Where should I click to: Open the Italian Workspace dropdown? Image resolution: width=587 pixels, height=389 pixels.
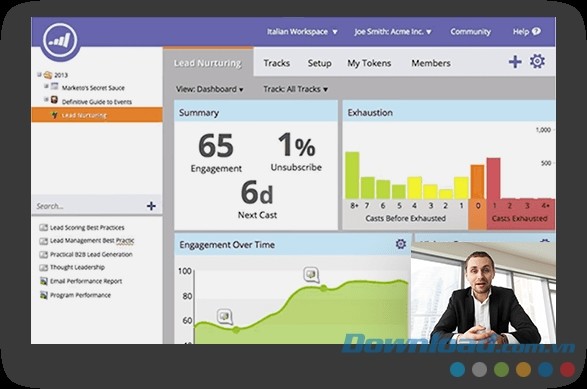pos(302,32)
